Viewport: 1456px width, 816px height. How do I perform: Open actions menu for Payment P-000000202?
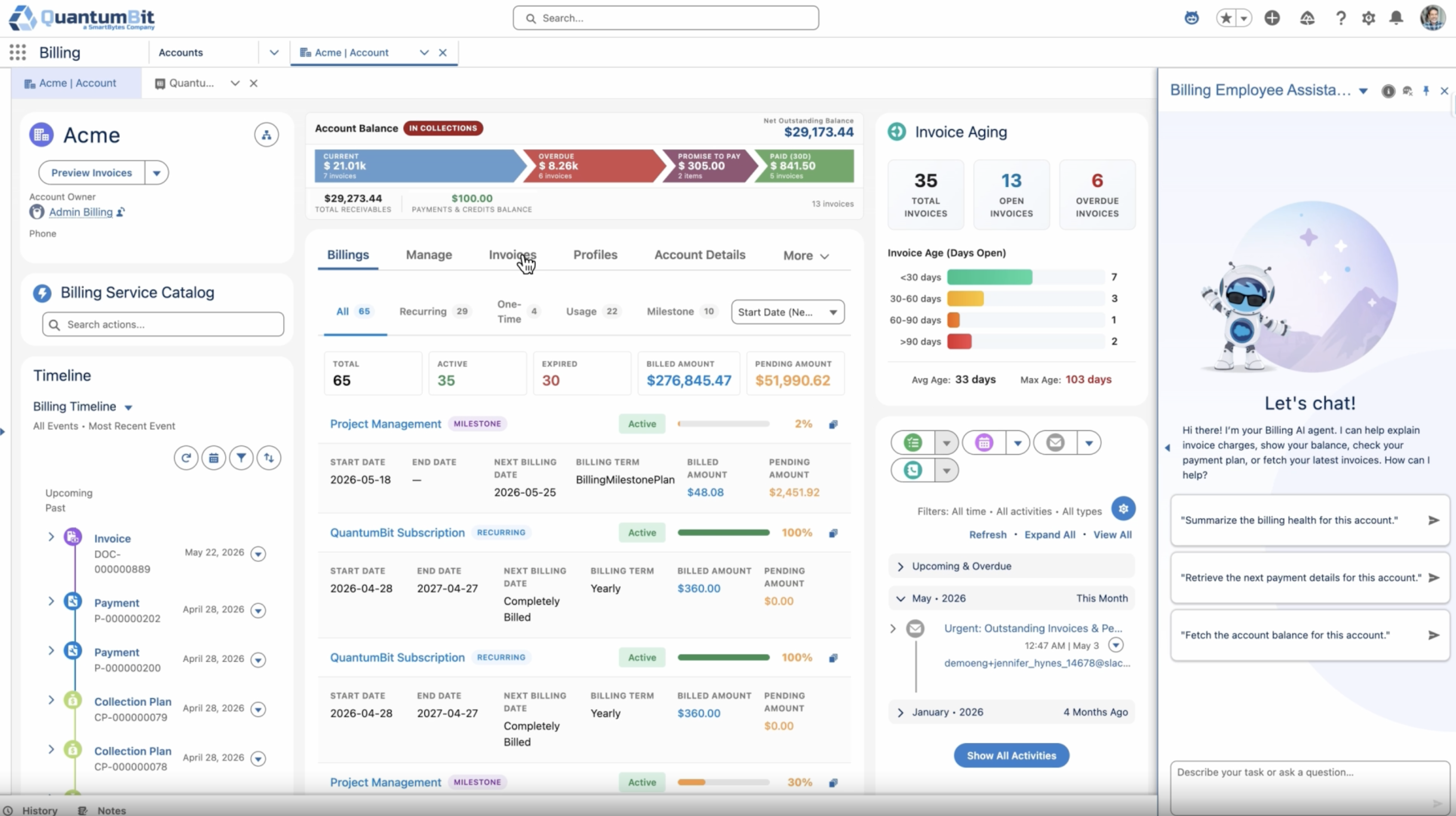coord(259,611)
